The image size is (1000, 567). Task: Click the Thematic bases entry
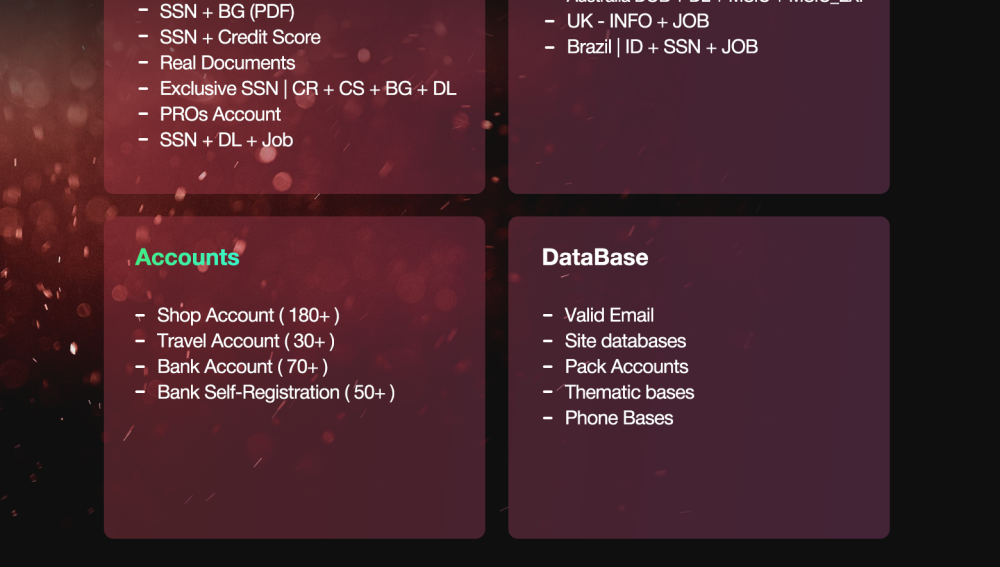click(x=629, y=392)
